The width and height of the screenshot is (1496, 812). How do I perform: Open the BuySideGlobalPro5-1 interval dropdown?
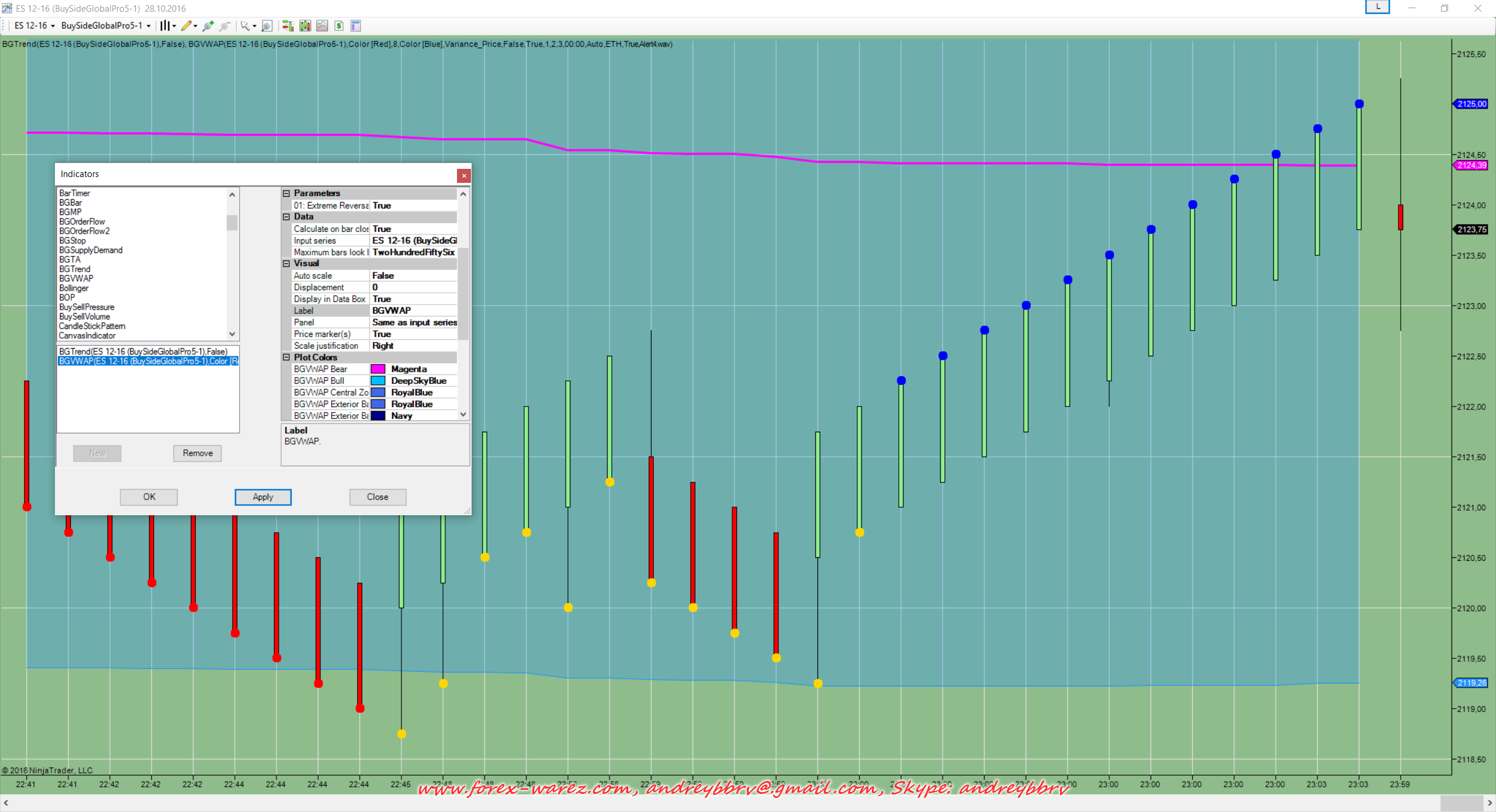pos(106,26)
